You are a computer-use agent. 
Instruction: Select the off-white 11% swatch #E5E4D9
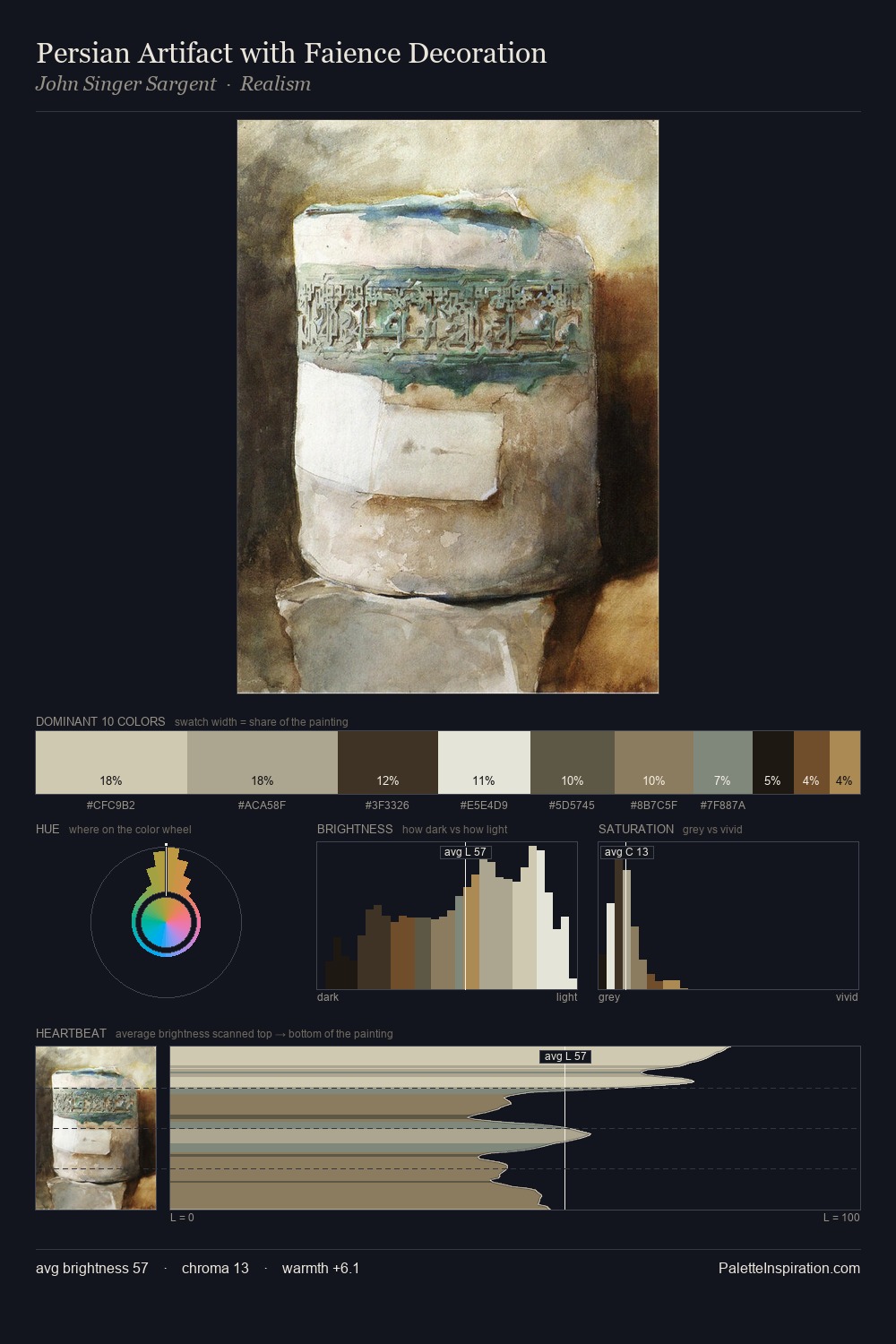coord(484,762)
